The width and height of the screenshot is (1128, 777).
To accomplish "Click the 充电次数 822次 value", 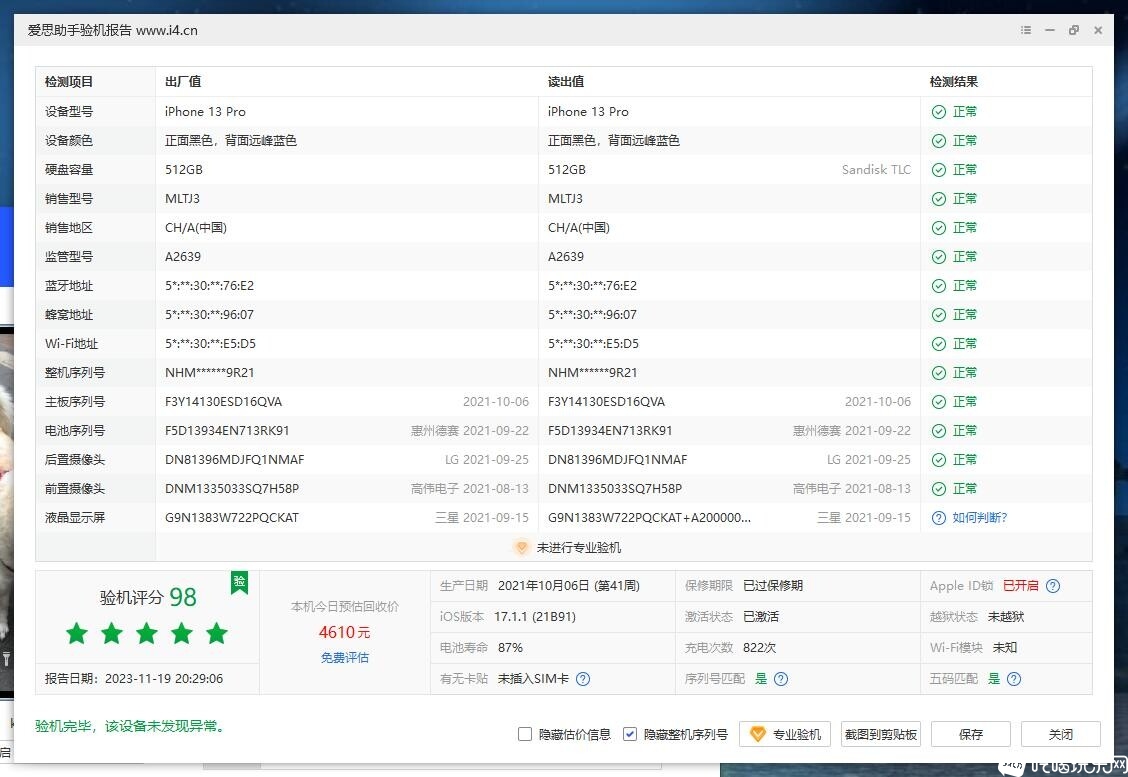I will pyautogui.click(x=760, y=648).
